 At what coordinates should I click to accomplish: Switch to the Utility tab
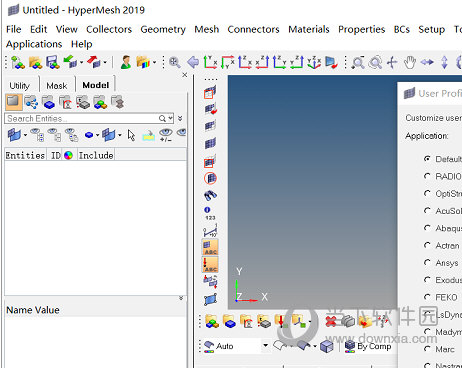(x=20, y=86)
